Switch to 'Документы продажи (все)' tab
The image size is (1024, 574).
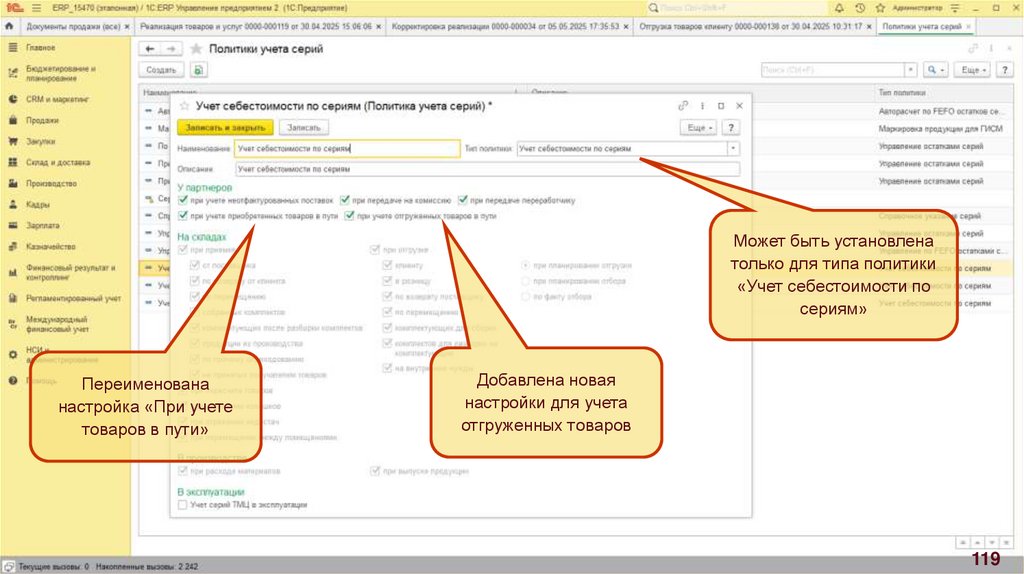coord(72,27)
